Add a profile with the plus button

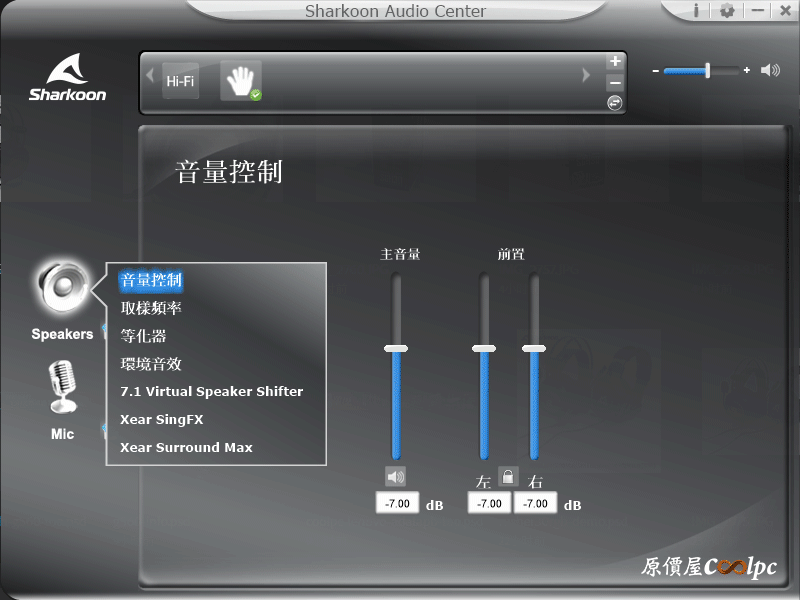point(615,61)
